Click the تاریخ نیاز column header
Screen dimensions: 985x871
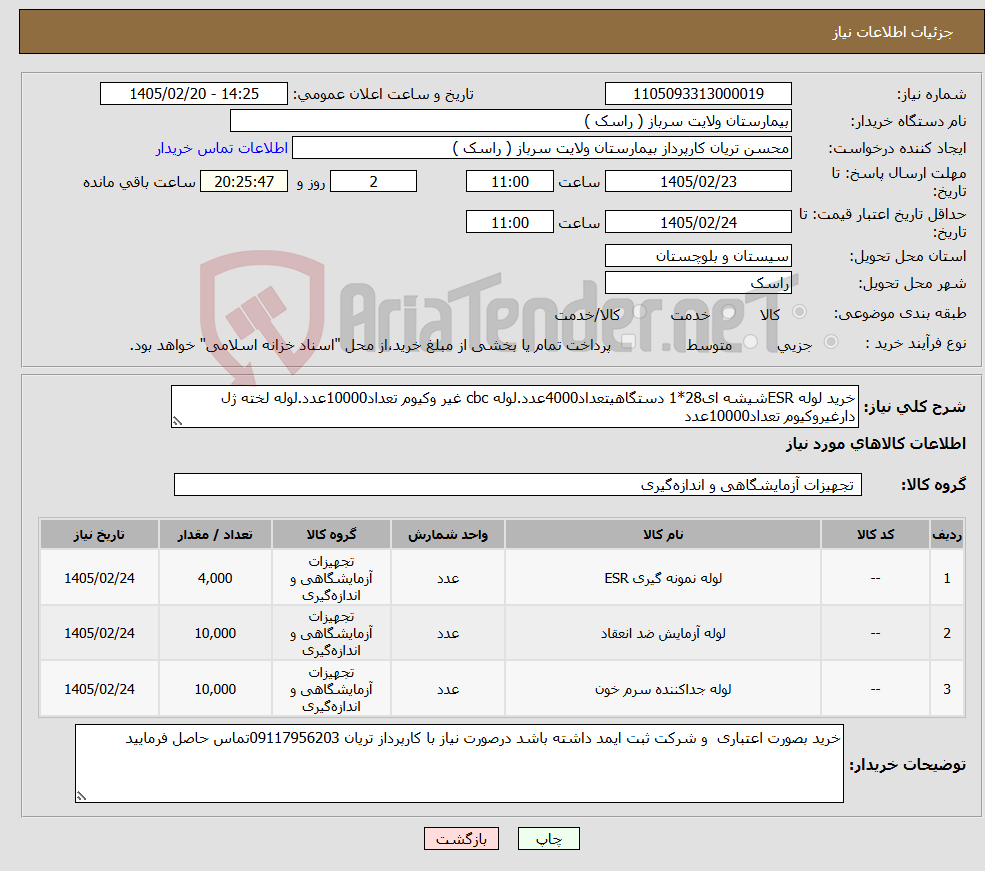99,534
